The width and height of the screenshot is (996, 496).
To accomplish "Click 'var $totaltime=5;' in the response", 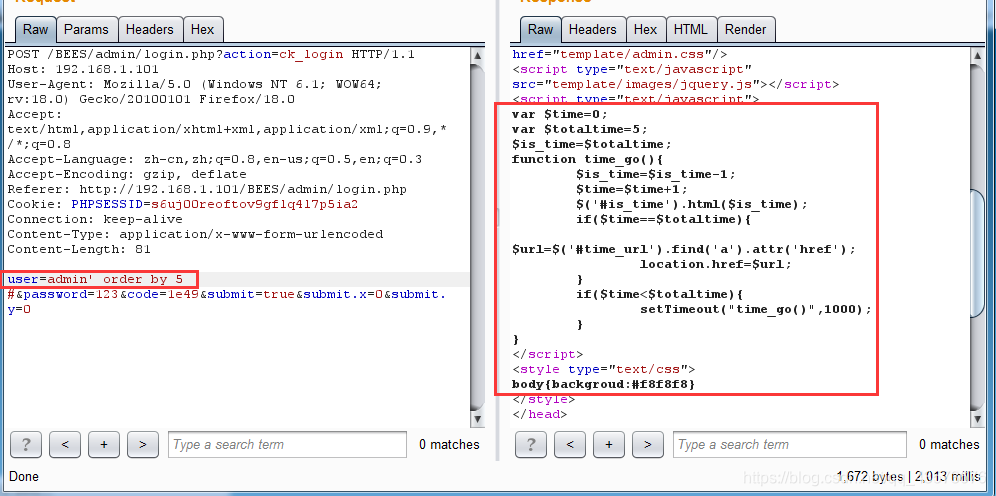I will [580, 129].
